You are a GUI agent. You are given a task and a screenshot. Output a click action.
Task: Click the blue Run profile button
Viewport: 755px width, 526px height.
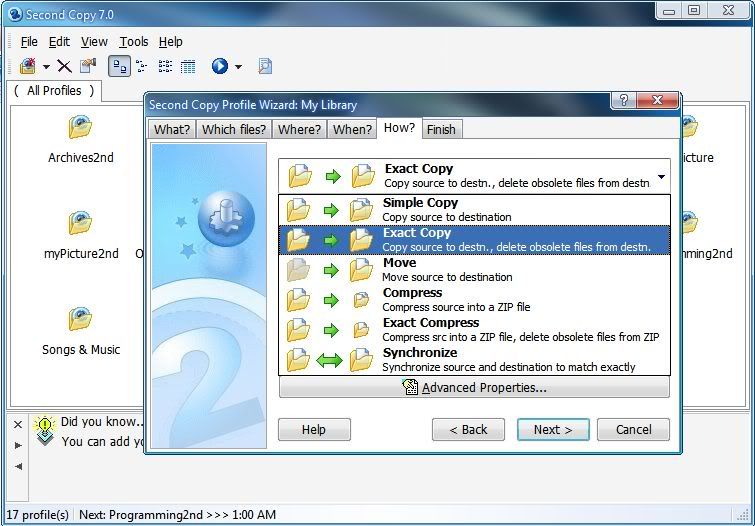pyautogui.click(x=220, y=66)
